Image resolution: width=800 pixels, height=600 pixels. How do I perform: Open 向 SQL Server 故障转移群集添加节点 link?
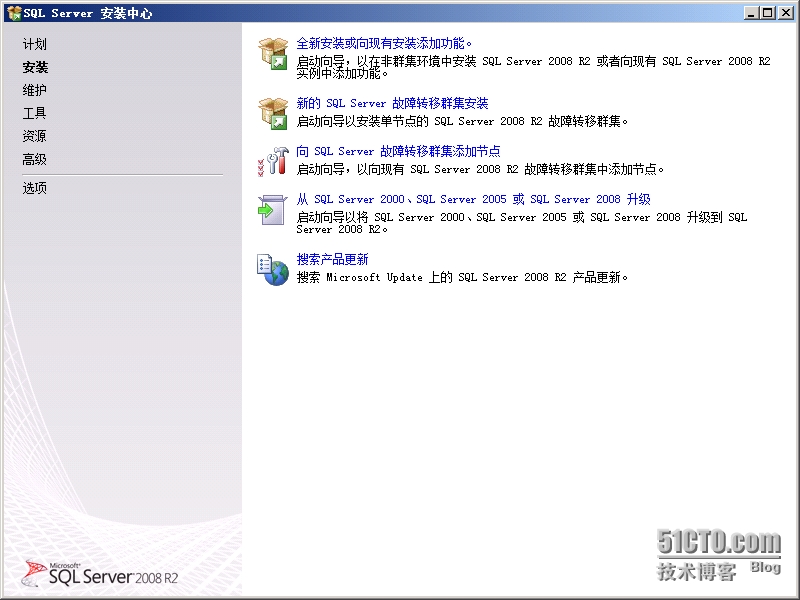(x=398, y=152)
